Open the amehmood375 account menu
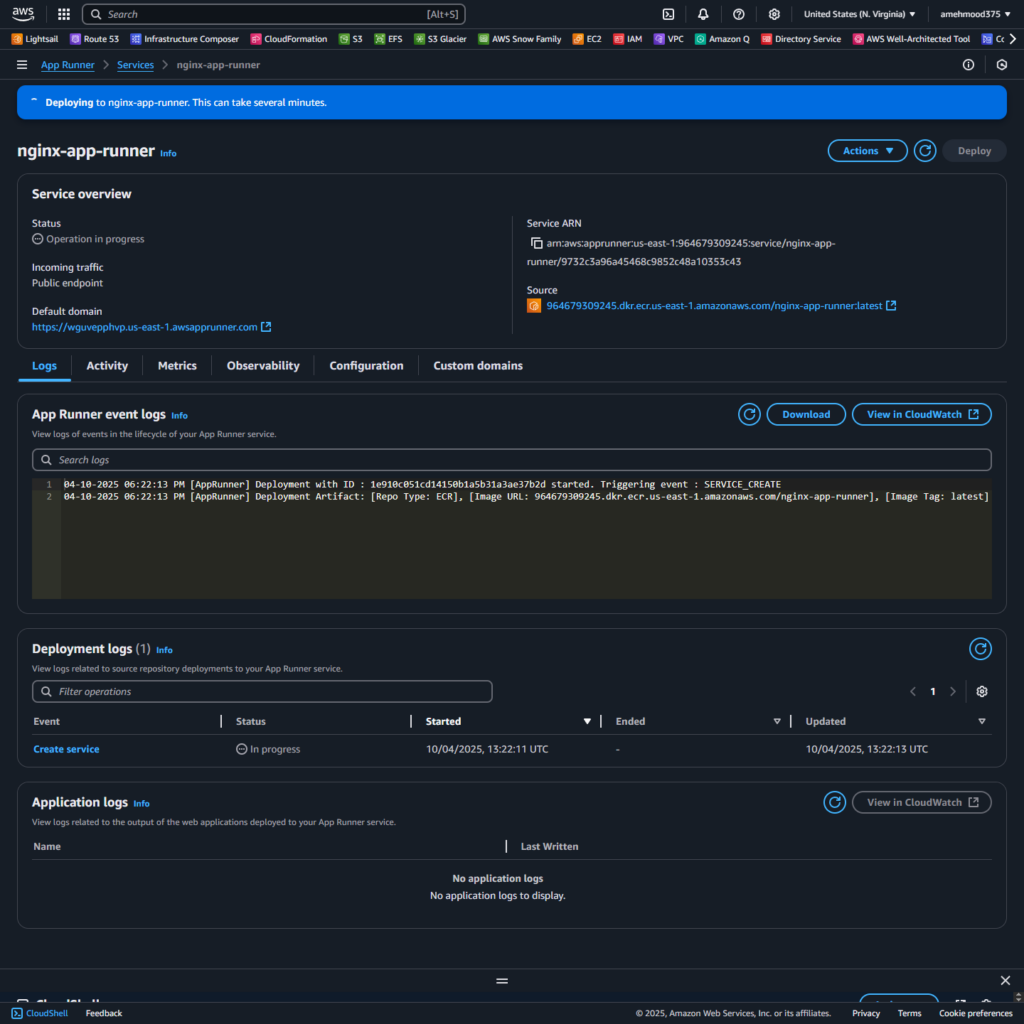The height and width of the screenshot is (1024, 1024). tap(975, 14)
